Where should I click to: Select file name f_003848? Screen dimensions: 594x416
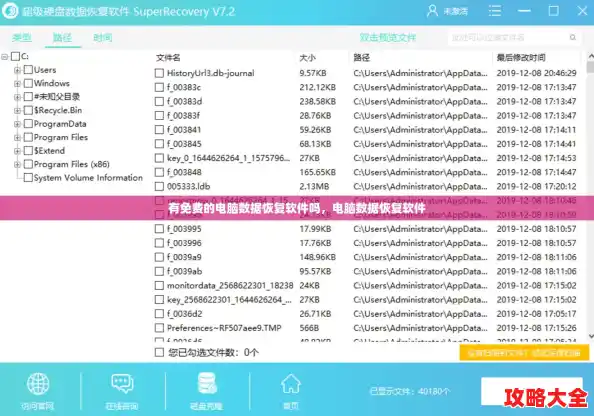184,172
